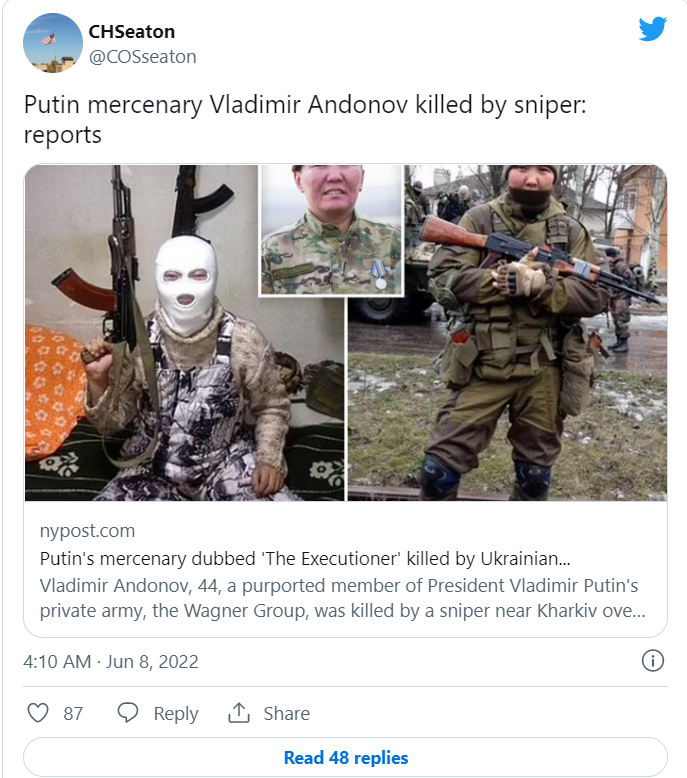This screenshot has width=687, height=778.
Task: Click the article description about Wagner Group
Action: pyautogui.click(x=342, y=598)
